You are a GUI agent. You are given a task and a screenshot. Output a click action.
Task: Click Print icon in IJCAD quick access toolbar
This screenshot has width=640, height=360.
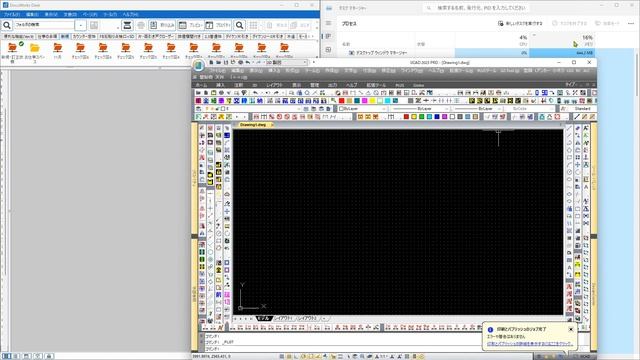pyautogui.click(x=240, y=62)
